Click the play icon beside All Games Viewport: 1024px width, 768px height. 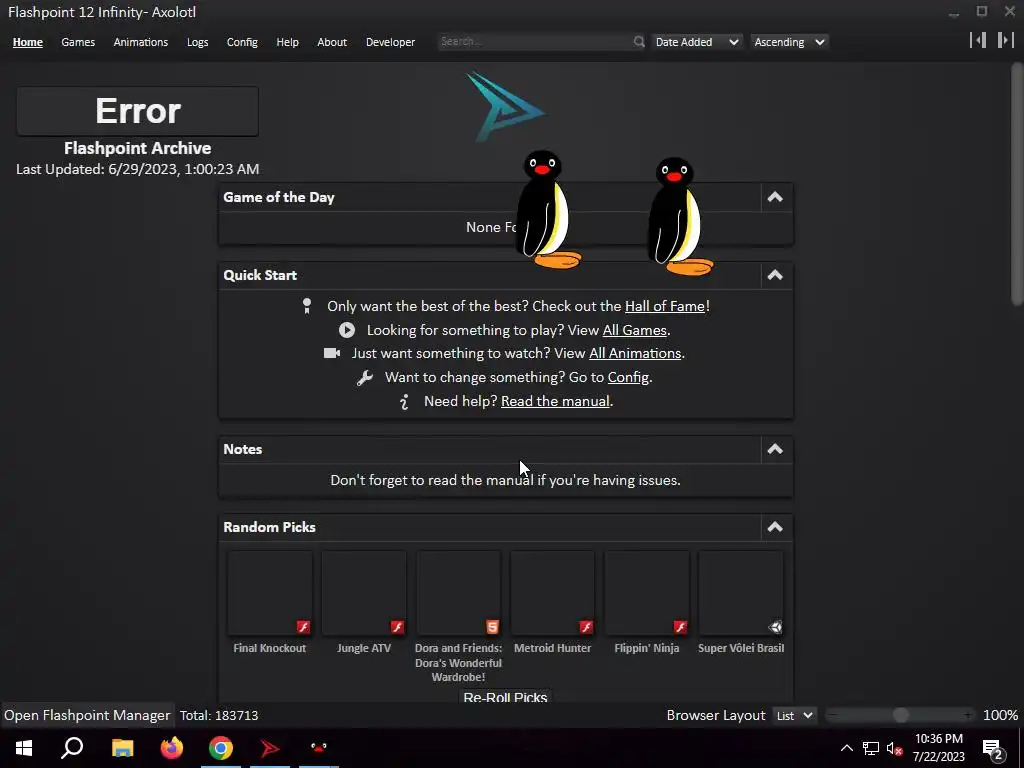[347, 330]
